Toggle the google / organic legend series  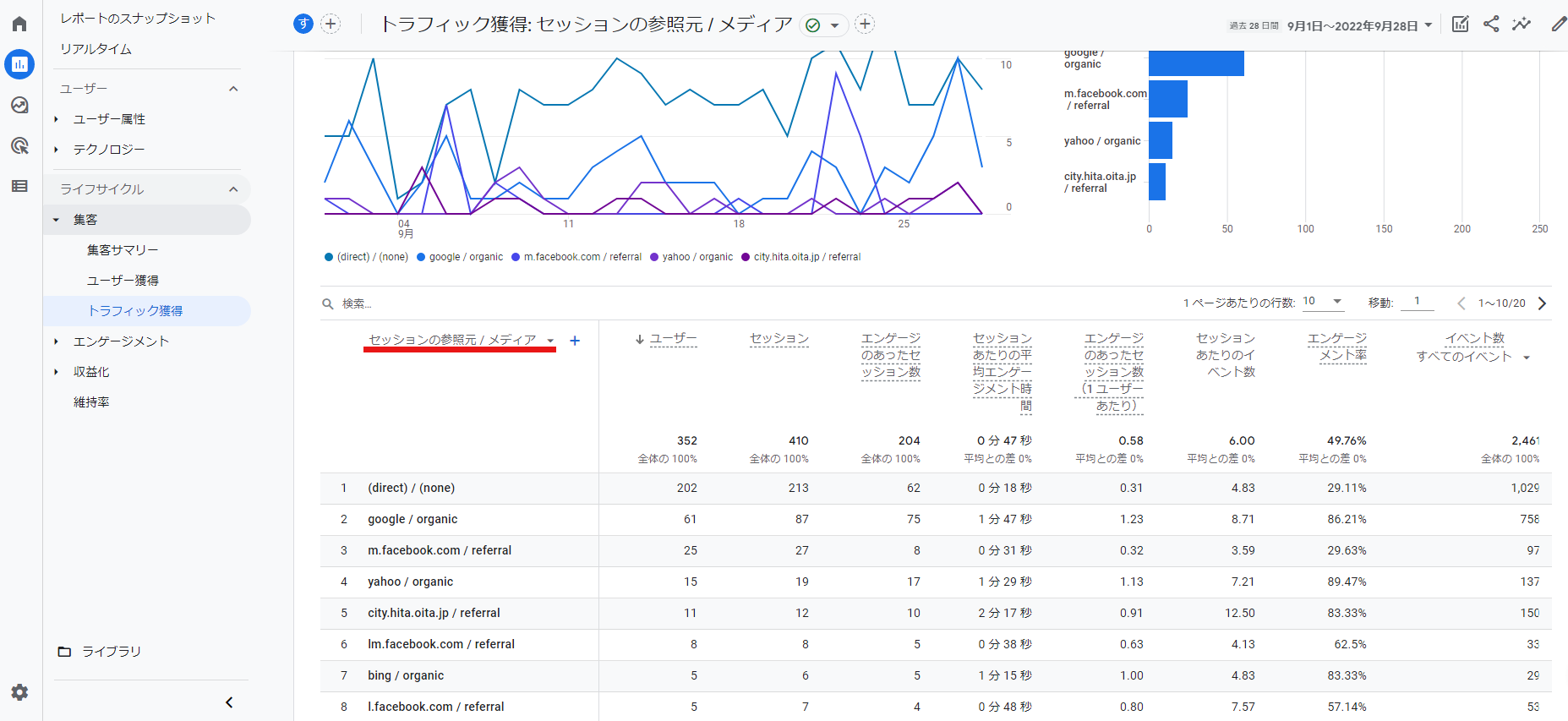coord(460,257)
